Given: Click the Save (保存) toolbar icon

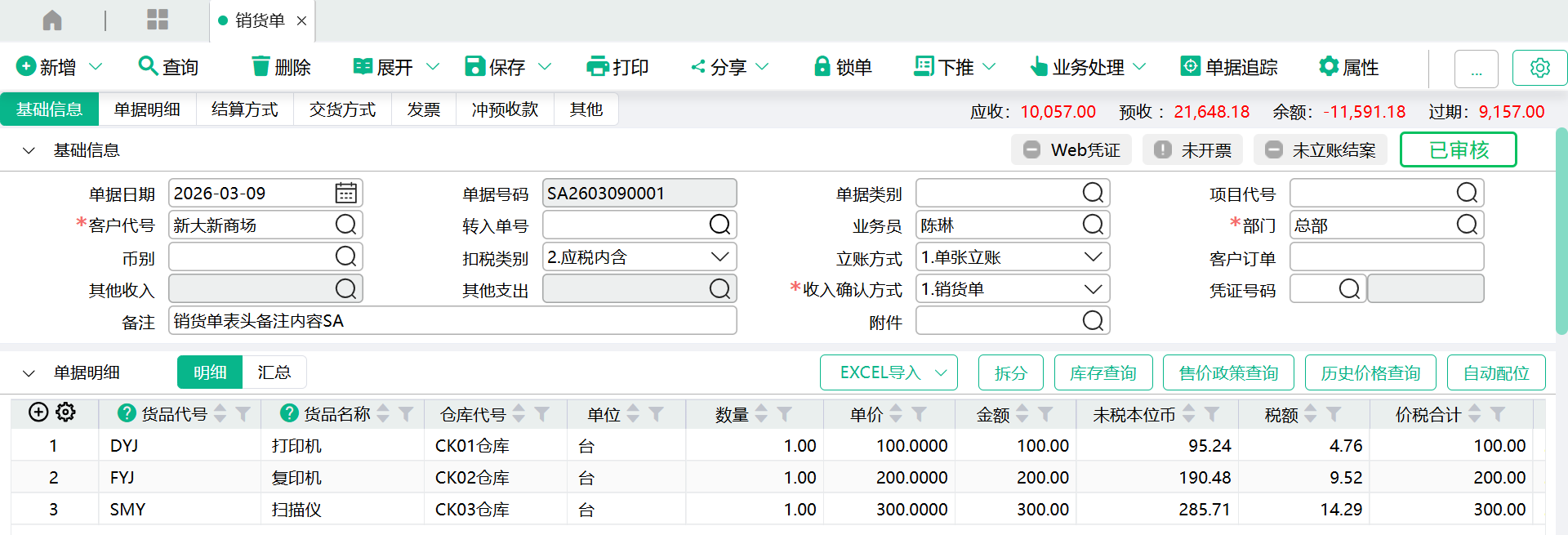Looking at the screenshot, I should click(x=474, y=67).
